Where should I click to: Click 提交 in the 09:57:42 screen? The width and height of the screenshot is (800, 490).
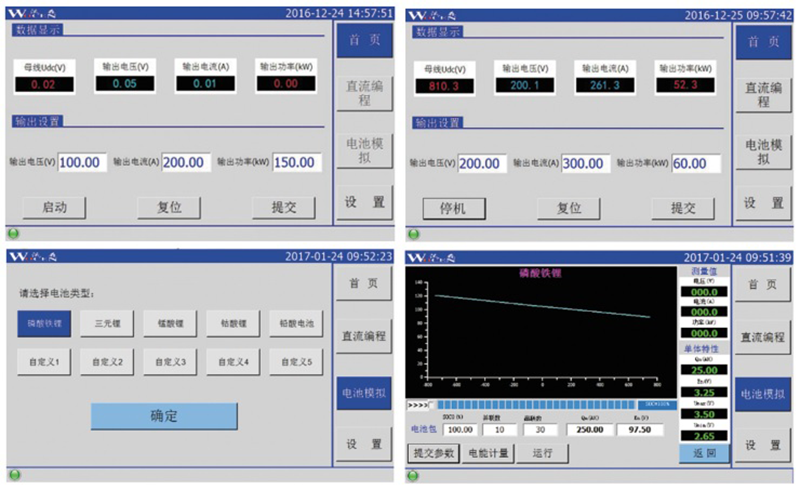(683, 208)
